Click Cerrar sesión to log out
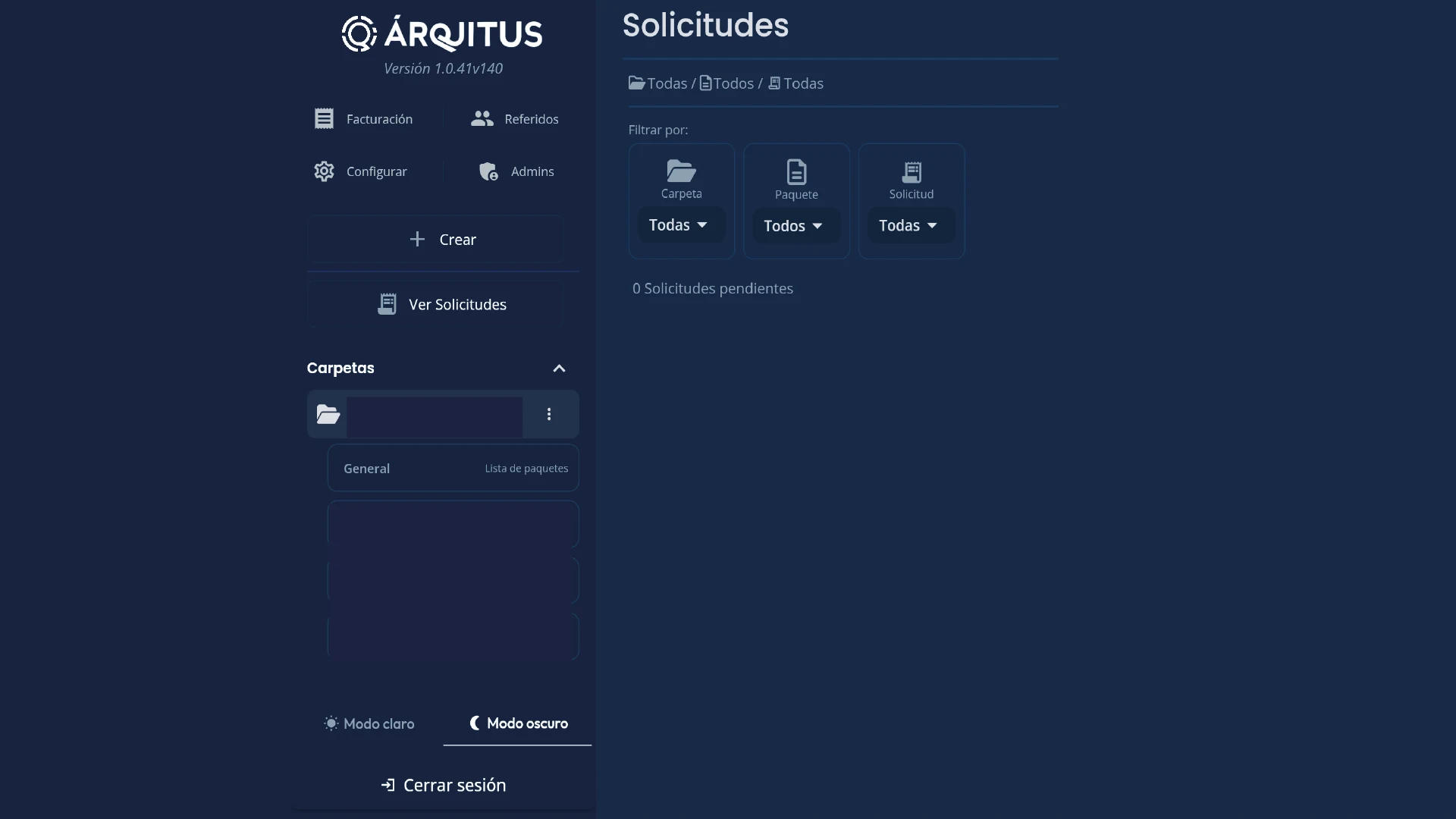The image size is (1456, 819). (443, 785)
